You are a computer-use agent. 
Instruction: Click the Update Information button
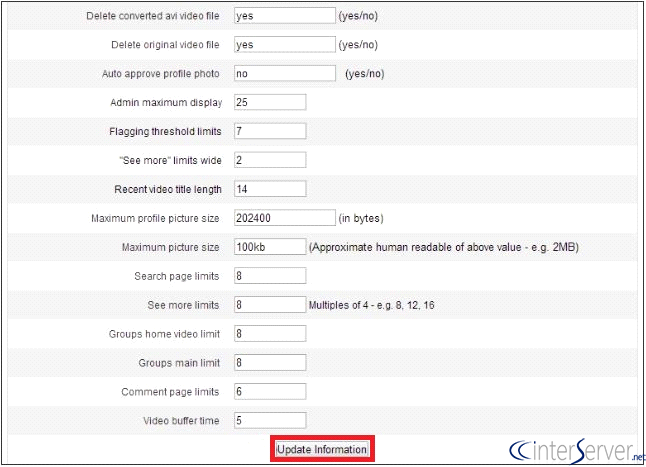(x=322, y=449)
